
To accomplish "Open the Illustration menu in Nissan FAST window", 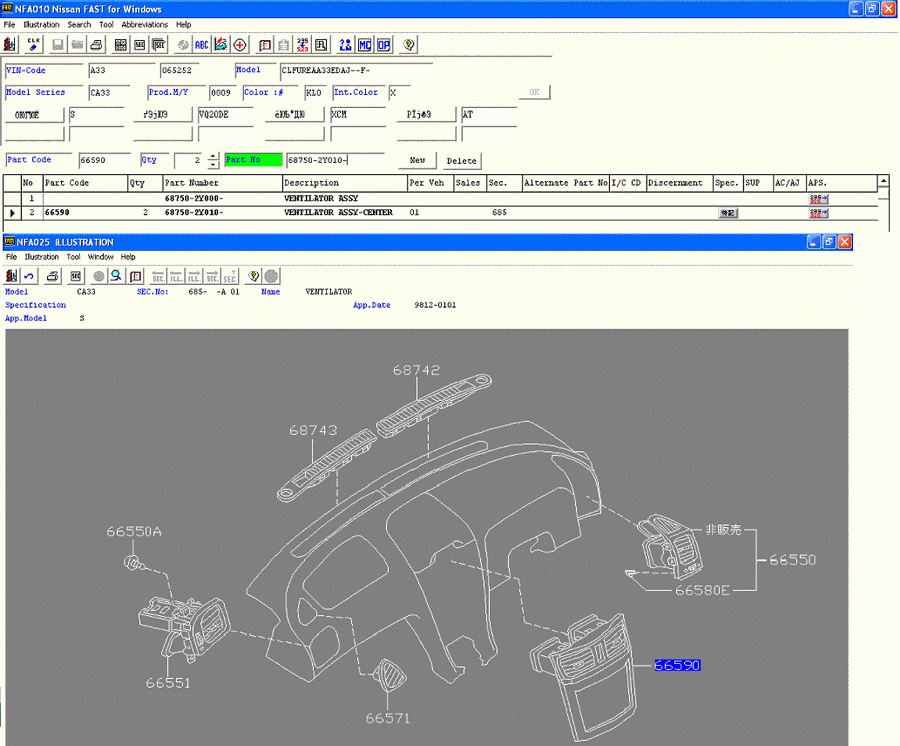I will (x=41, y=25).
